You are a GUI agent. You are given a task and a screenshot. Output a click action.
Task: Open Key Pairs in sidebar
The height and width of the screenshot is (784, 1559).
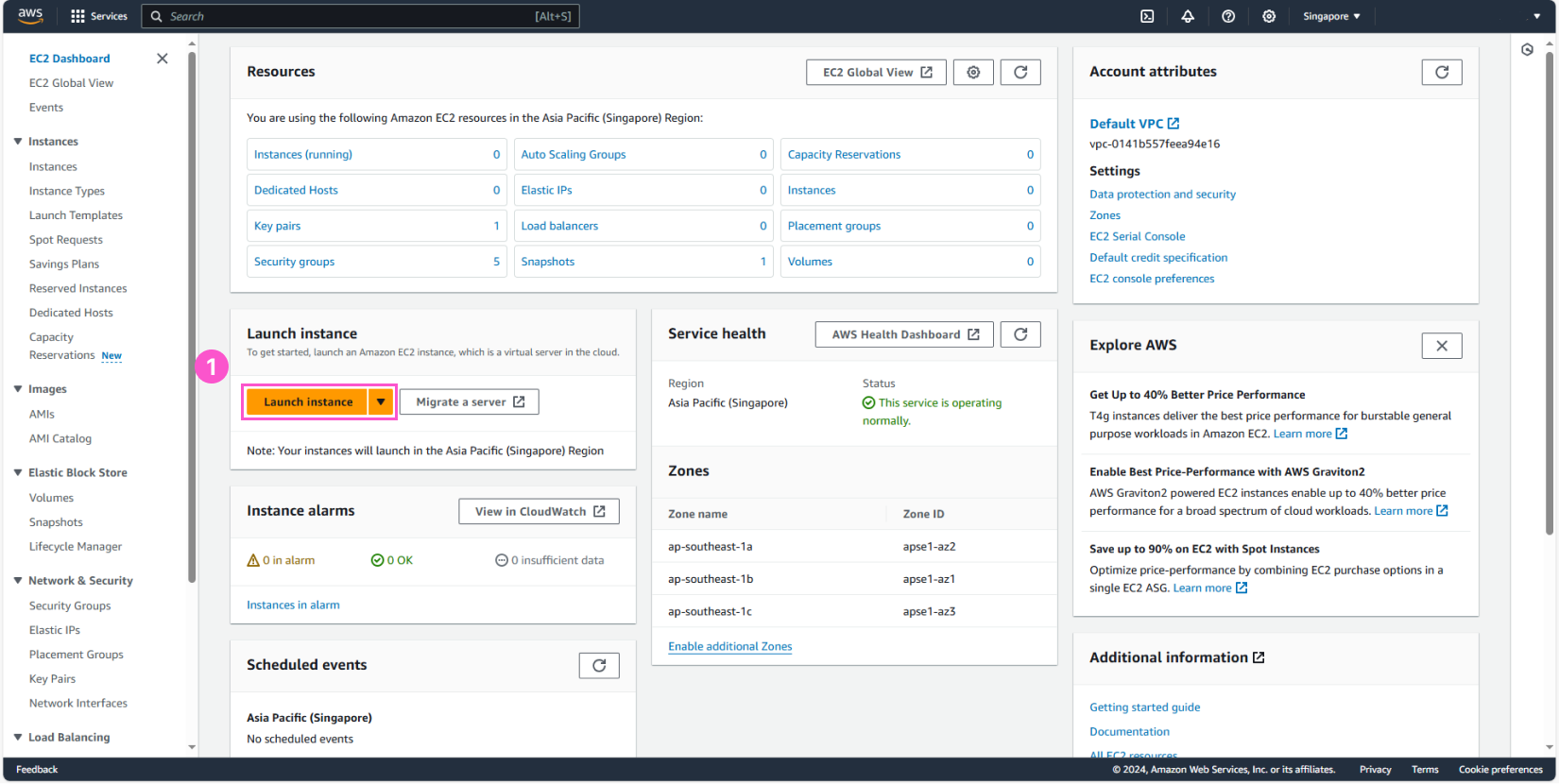click(52, 679)
